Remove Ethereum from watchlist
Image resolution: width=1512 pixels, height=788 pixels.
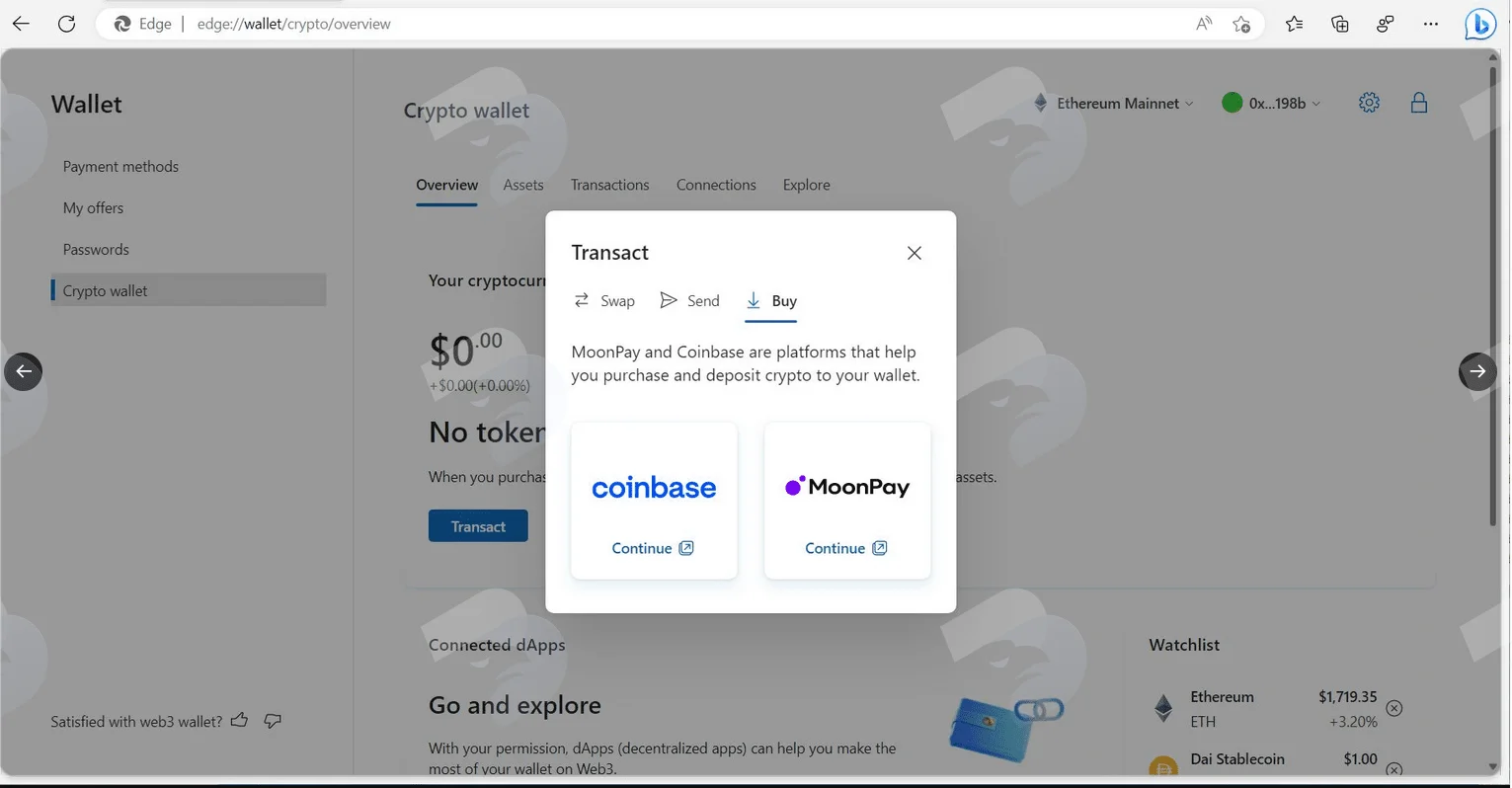coord(1393,708)
